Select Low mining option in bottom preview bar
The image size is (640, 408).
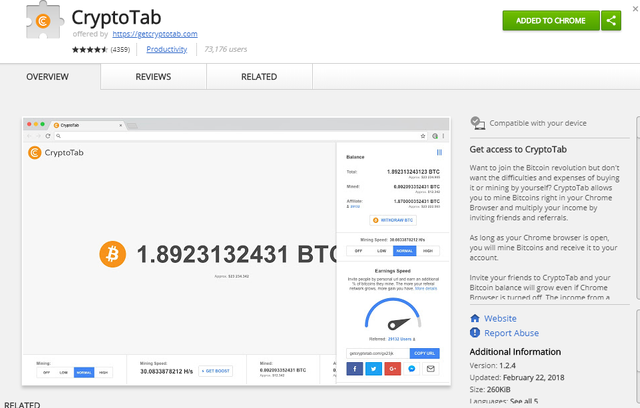(64, 373)
